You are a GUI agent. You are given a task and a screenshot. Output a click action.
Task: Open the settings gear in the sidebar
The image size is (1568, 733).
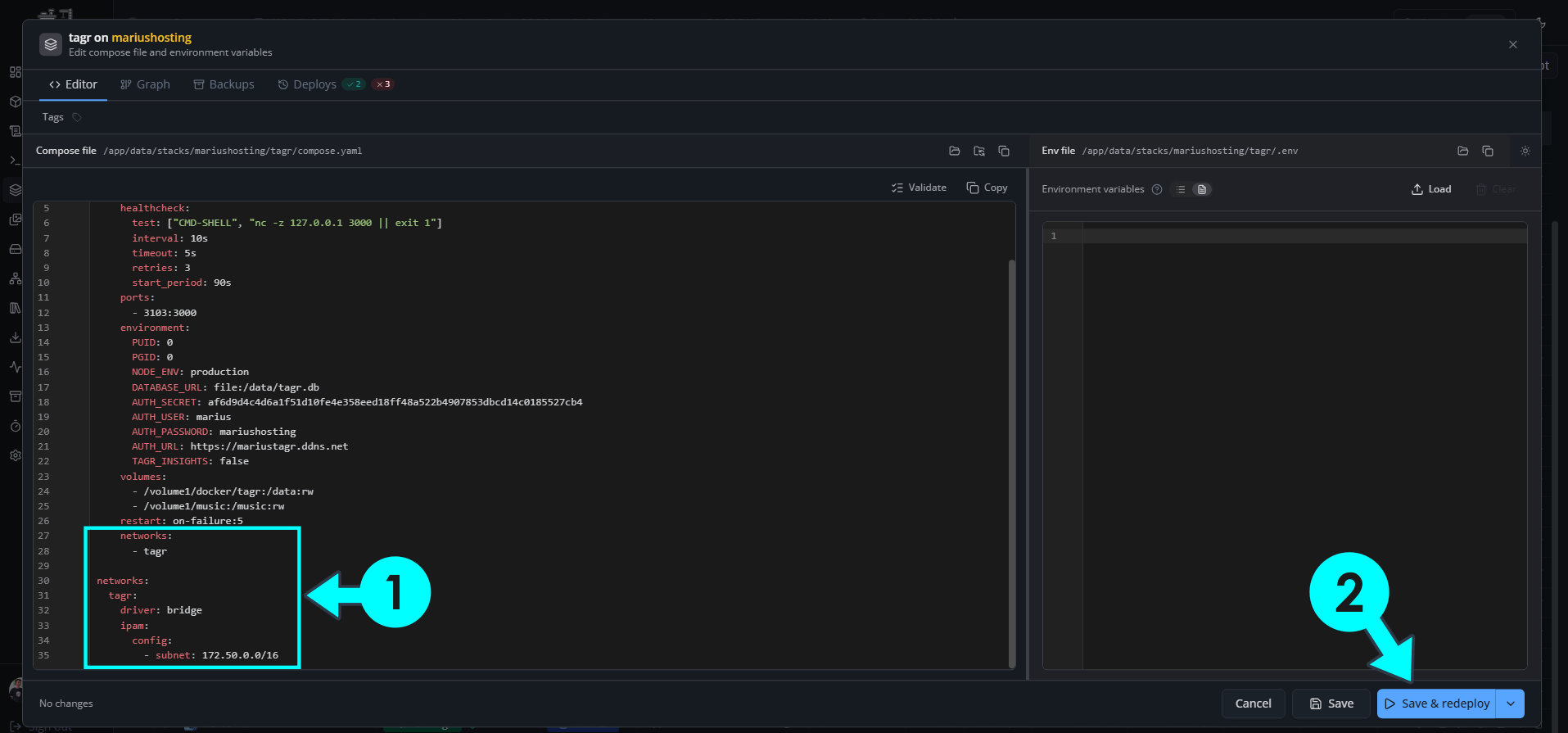click(15, 455)
